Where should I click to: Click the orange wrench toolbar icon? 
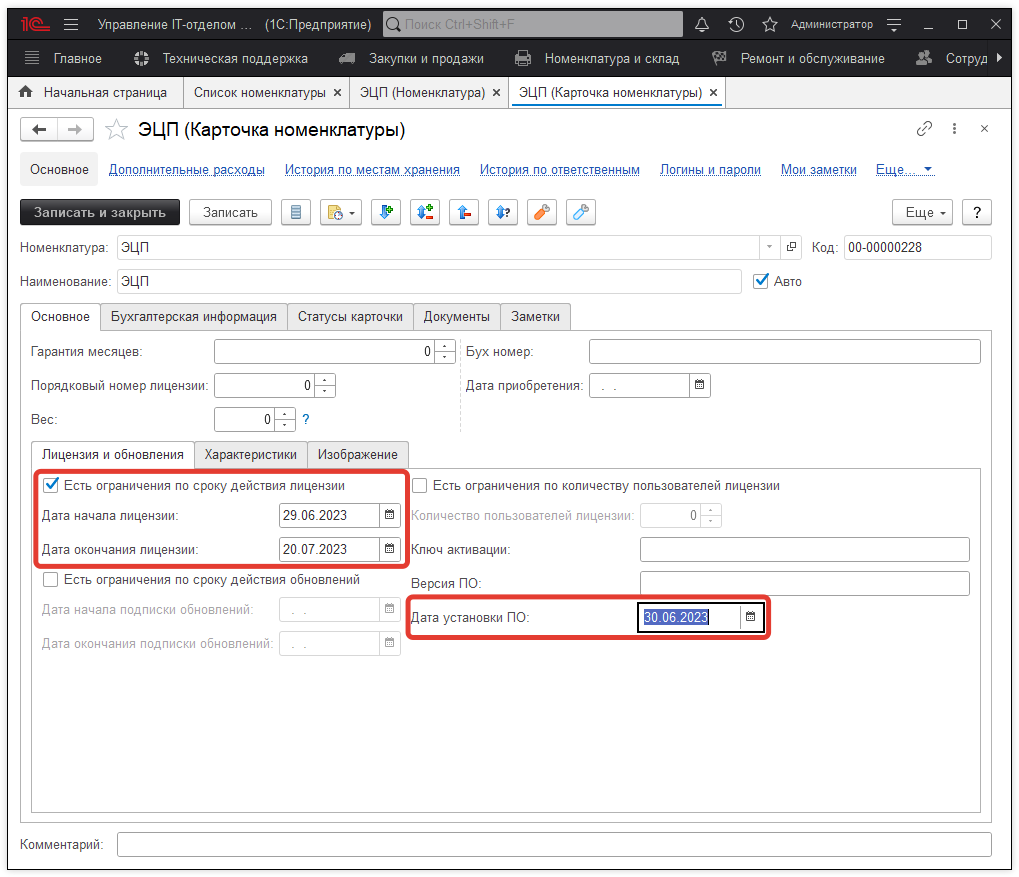point(541,212)
